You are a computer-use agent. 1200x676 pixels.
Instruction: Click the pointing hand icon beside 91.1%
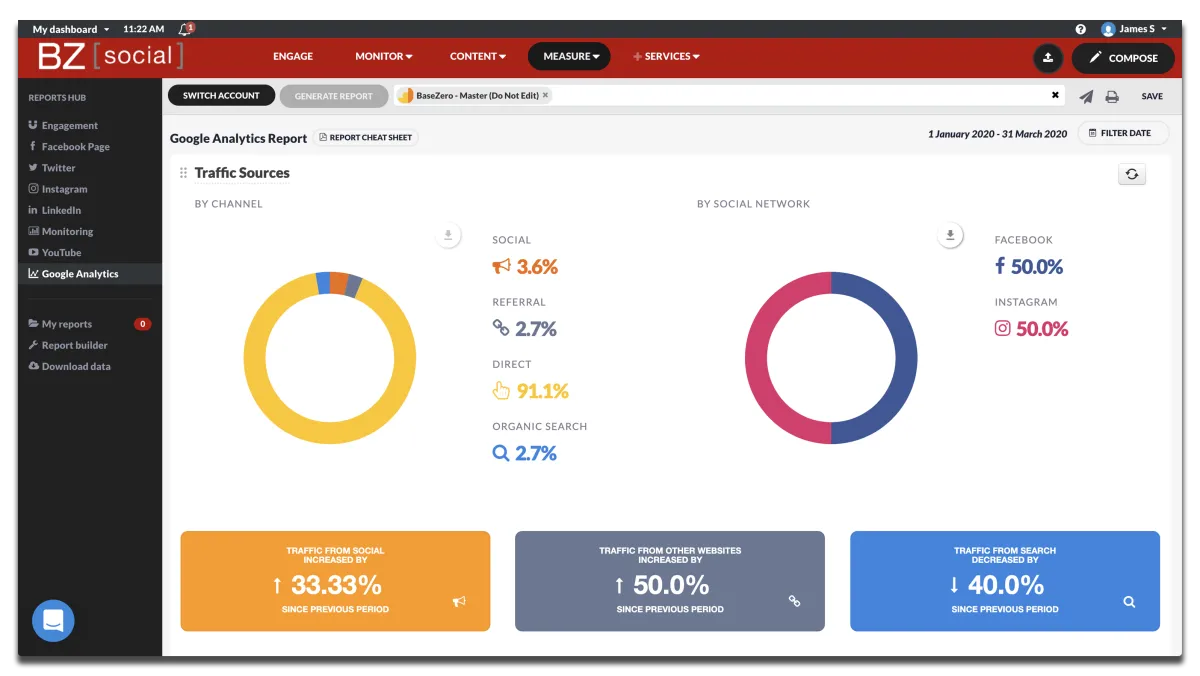[501, 390]
